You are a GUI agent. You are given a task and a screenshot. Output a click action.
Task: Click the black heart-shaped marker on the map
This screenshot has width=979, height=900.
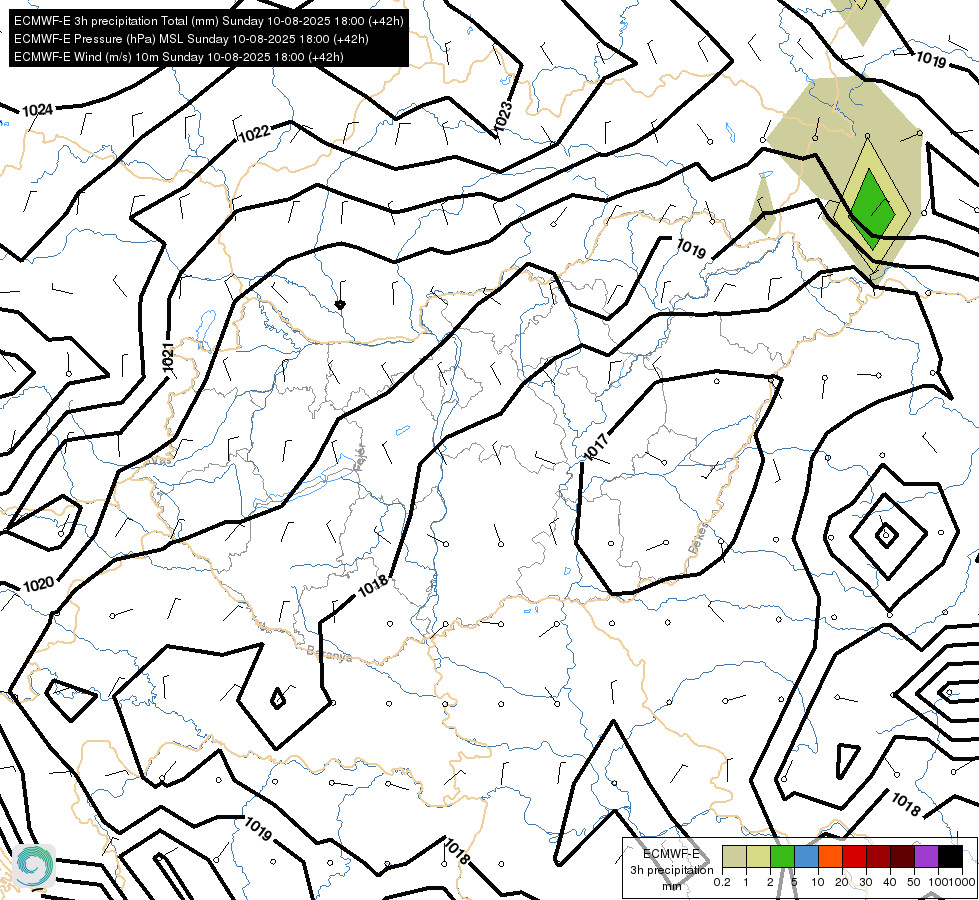340,305
